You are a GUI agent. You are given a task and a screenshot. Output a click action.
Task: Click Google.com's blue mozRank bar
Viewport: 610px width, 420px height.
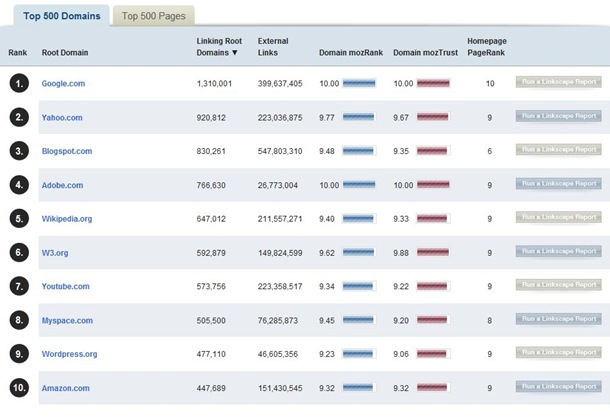coord(359,83)
